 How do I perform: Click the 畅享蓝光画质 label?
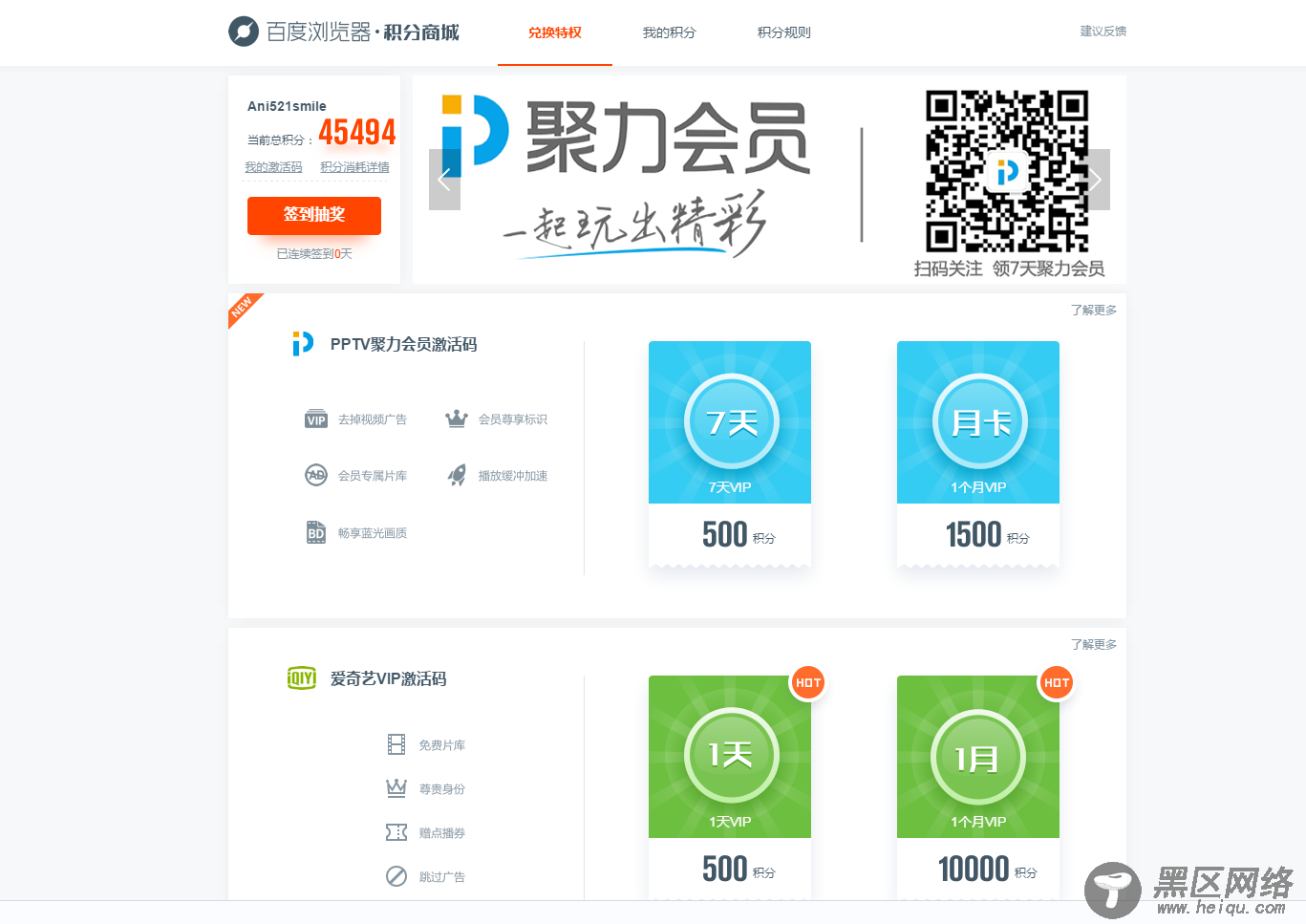click(373, 533)
